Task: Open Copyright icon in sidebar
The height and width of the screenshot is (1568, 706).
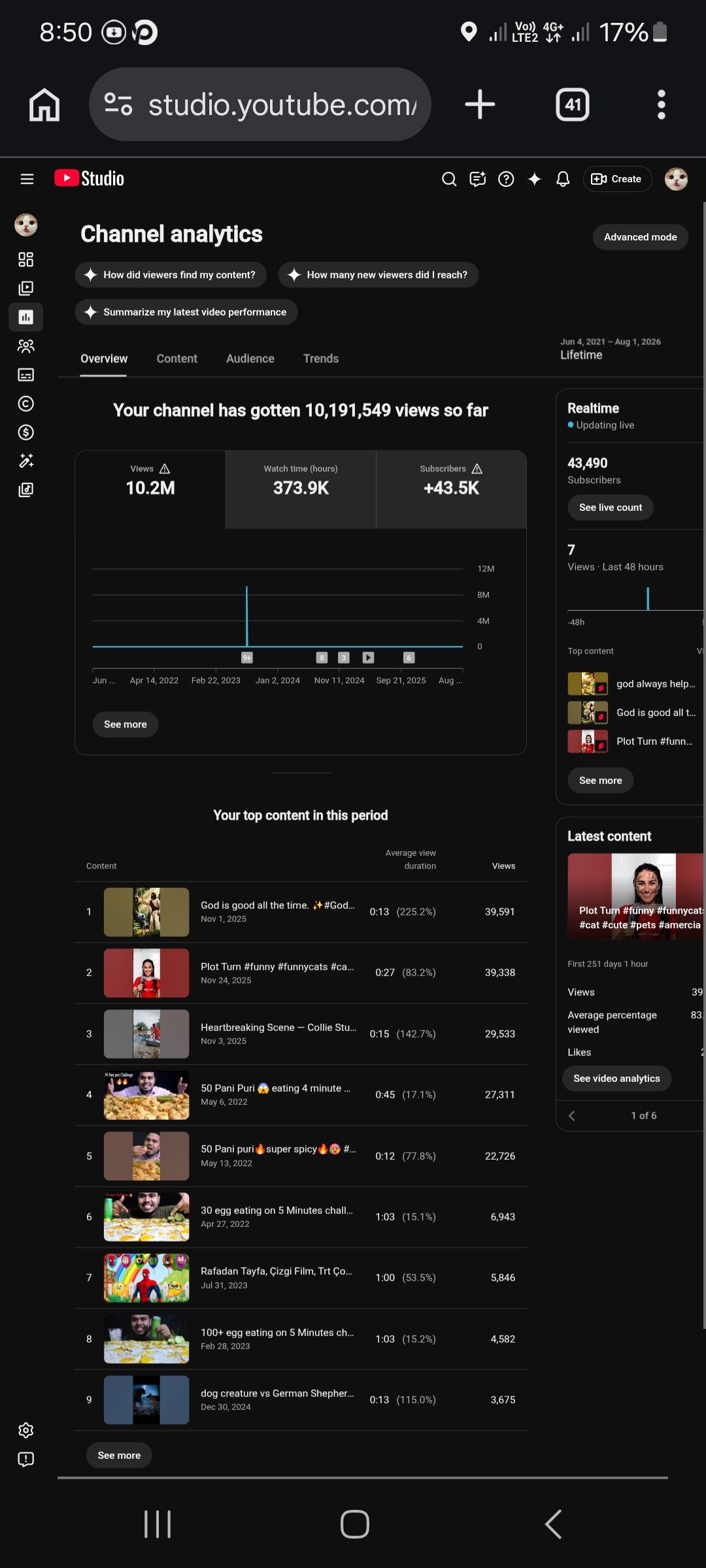Action: pyautogui.click(x=26, y=404)
